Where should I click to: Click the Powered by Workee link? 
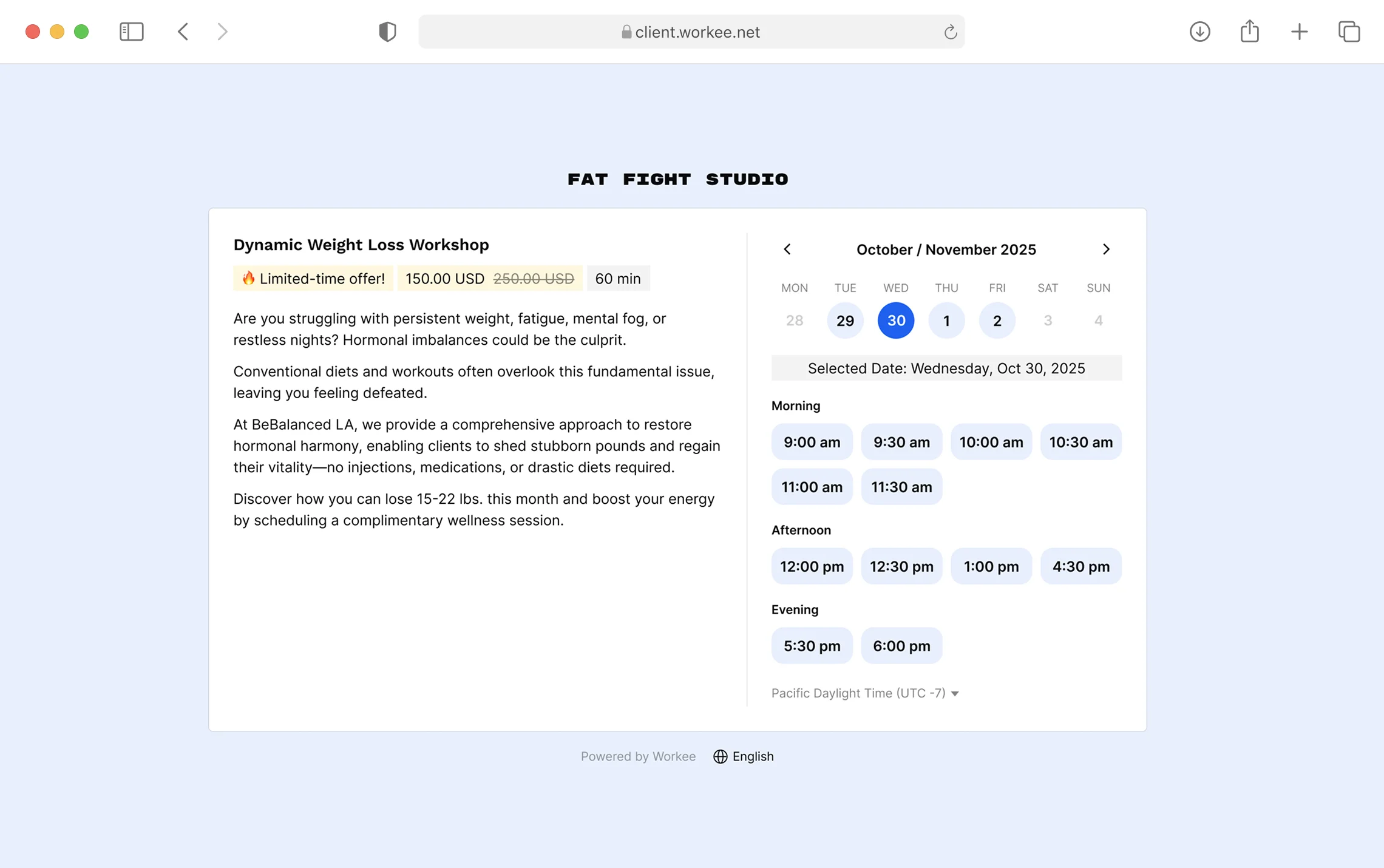(x=638, y=756)
